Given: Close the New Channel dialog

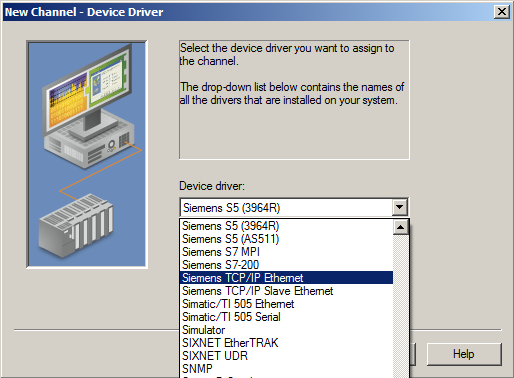Looking at the screenshot, I should point(501,12).
